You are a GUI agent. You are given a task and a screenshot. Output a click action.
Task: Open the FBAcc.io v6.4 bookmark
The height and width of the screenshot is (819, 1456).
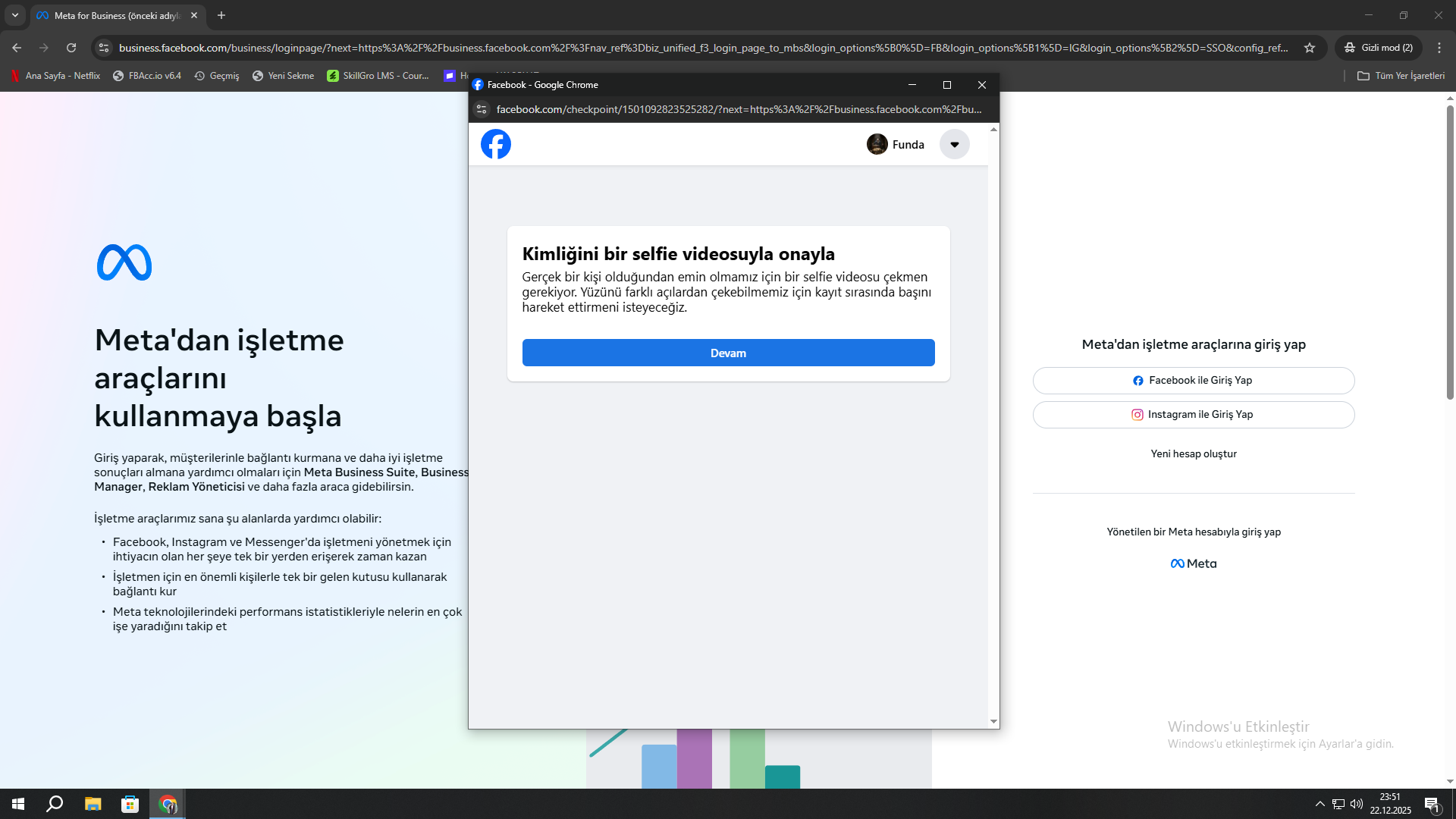147,76
